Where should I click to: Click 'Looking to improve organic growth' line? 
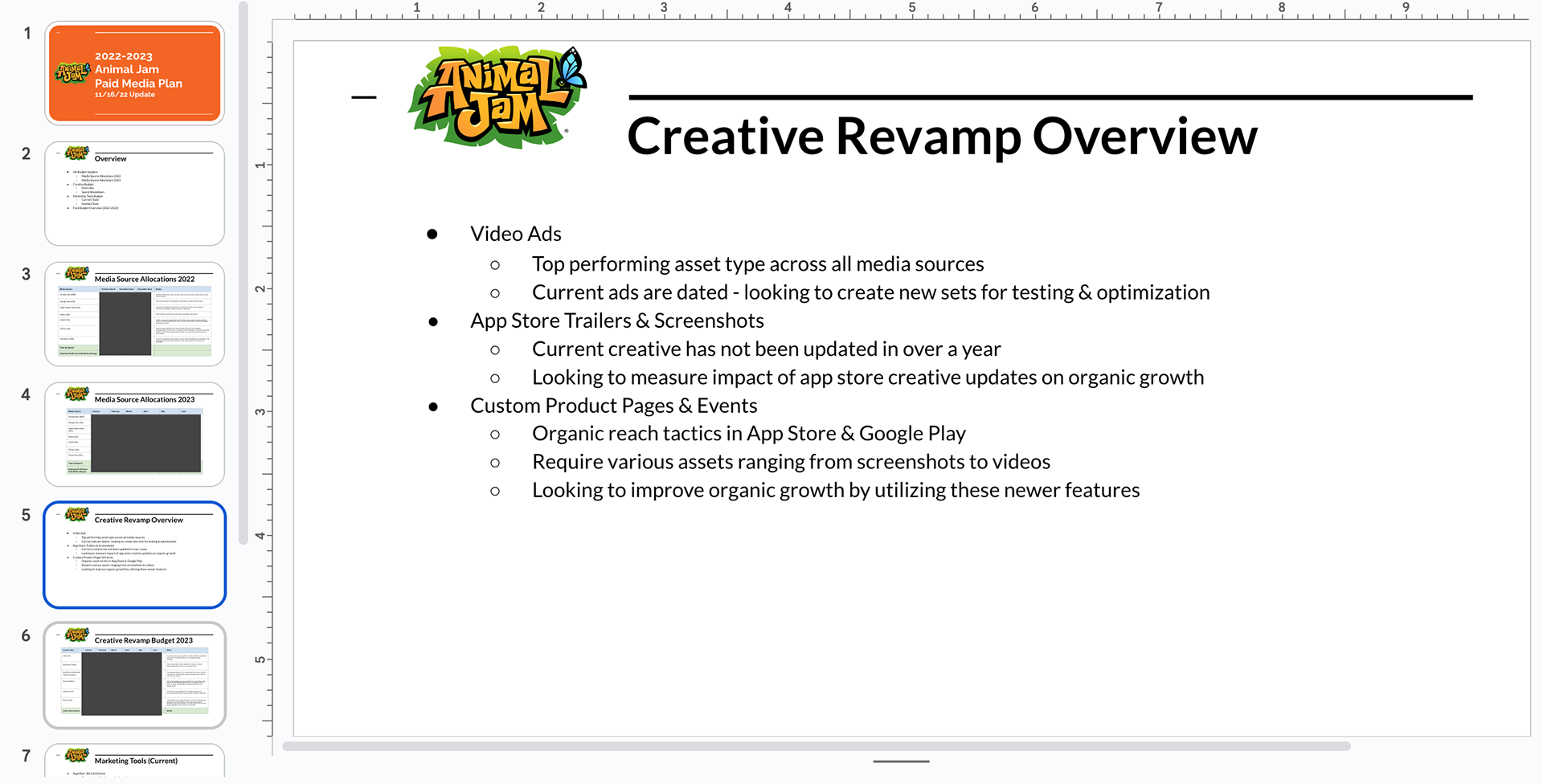pyautogui.click(x=836, y=490)
